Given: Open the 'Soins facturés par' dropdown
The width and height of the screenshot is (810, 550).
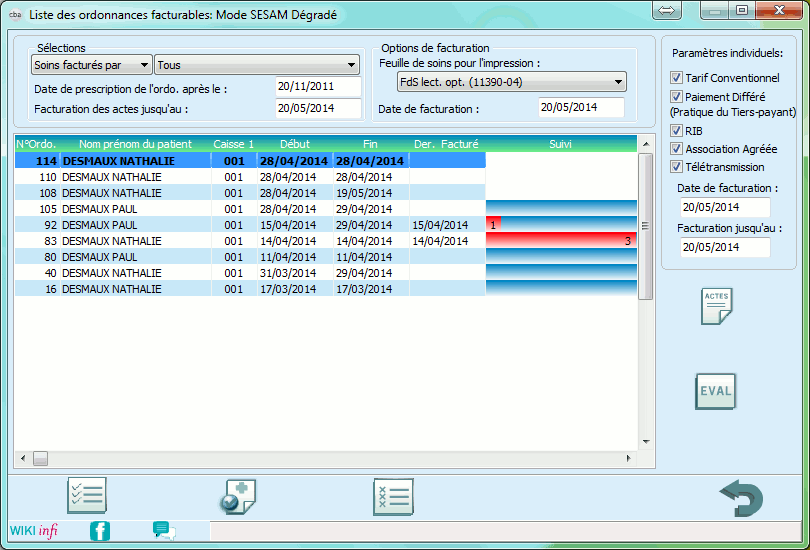Looking at the screenshot, I should coord(91,65).
